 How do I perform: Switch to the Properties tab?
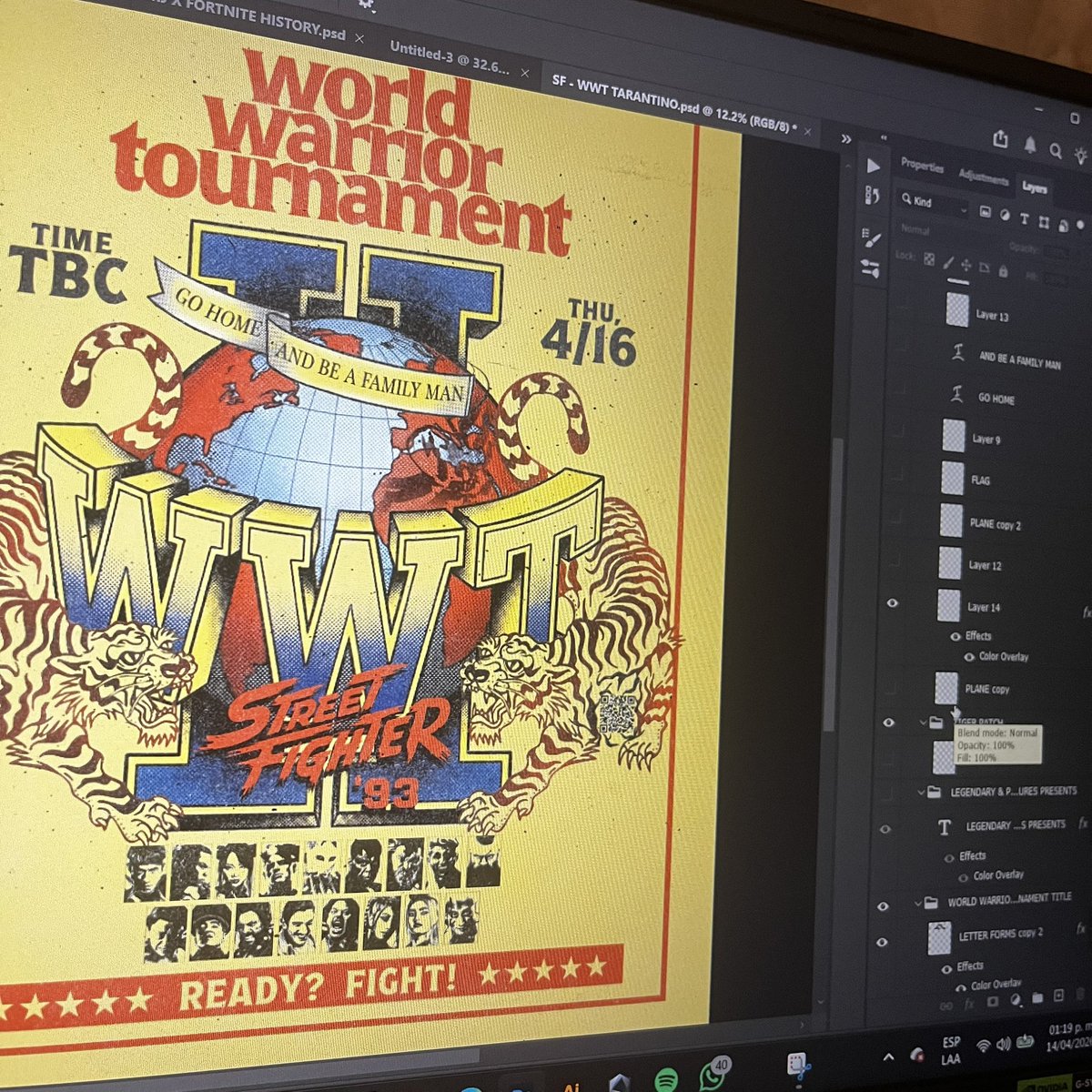[922, 167]
